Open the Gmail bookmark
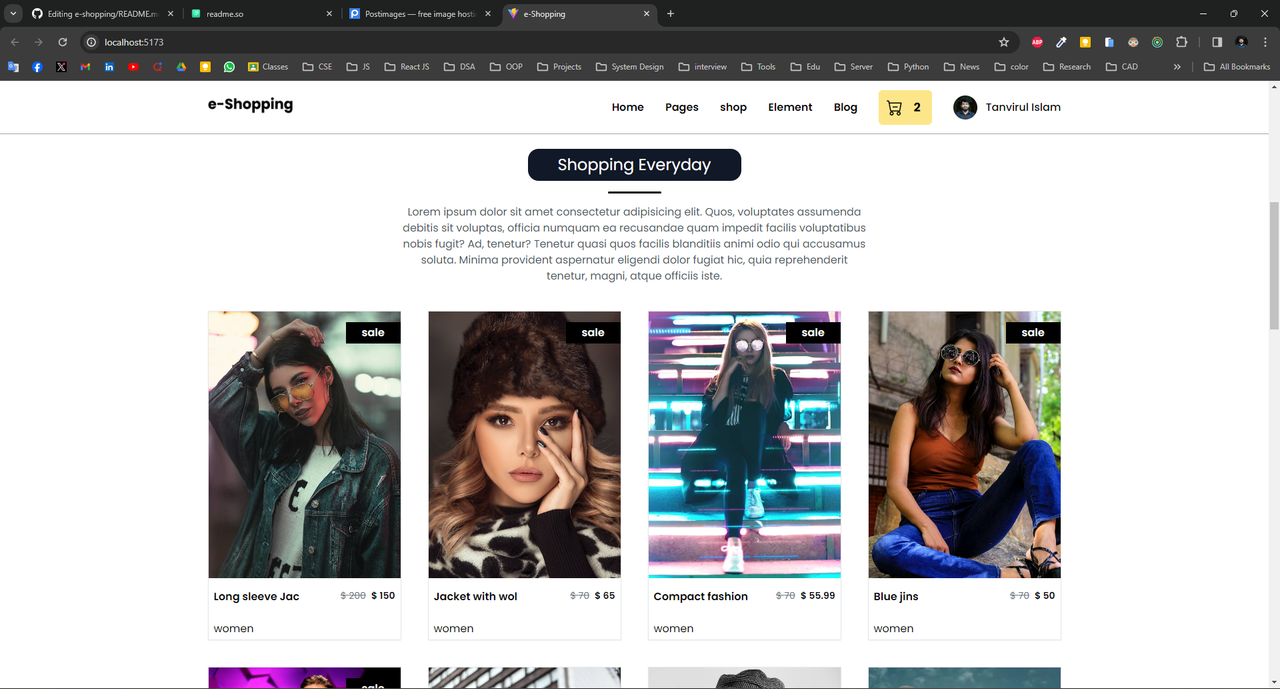Viewport: 1280px width, 689px height. [x=85, y=67]
